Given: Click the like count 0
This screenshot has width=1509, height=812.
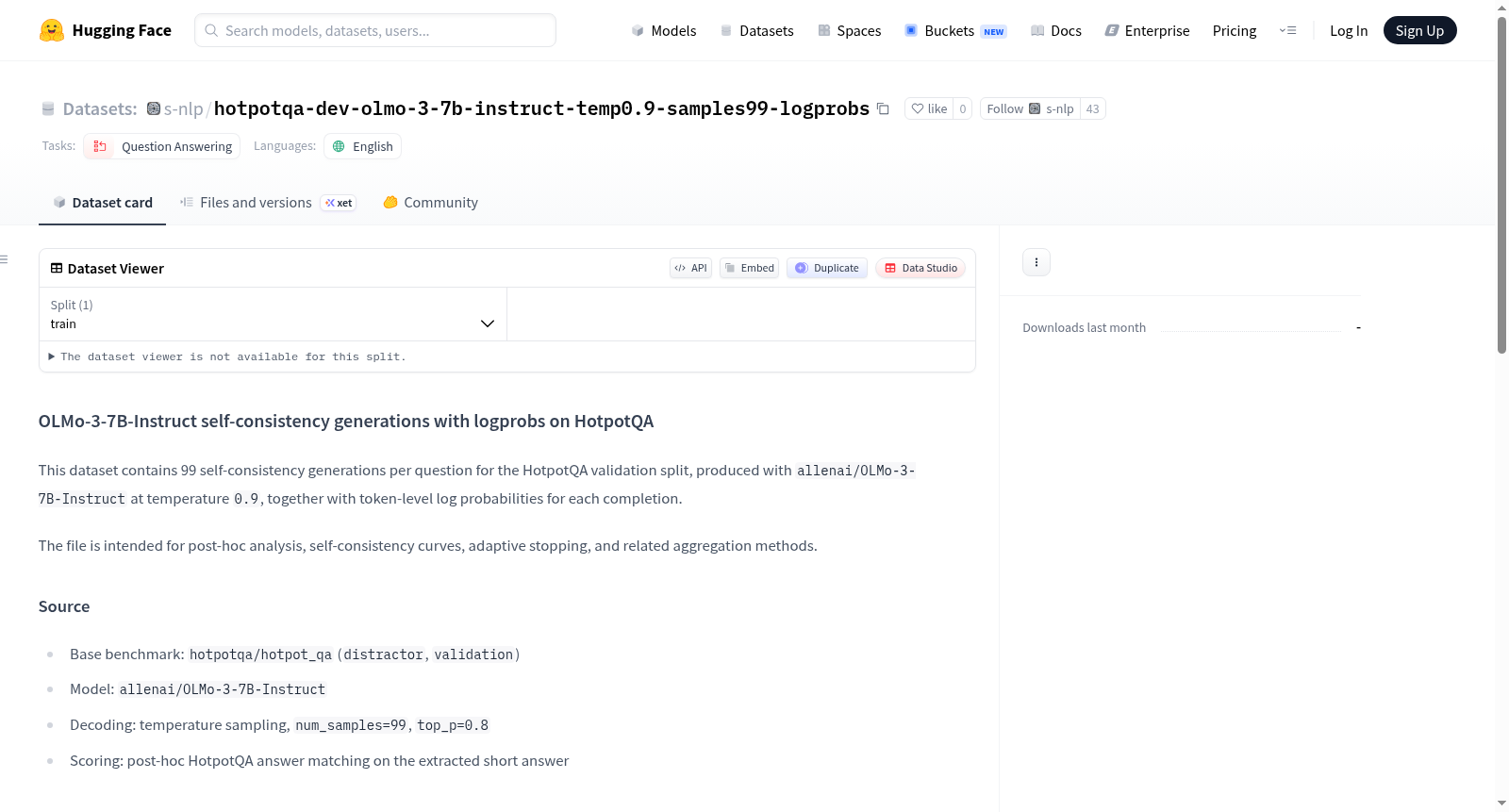Looking at the screenshot, I should [963, 108].
